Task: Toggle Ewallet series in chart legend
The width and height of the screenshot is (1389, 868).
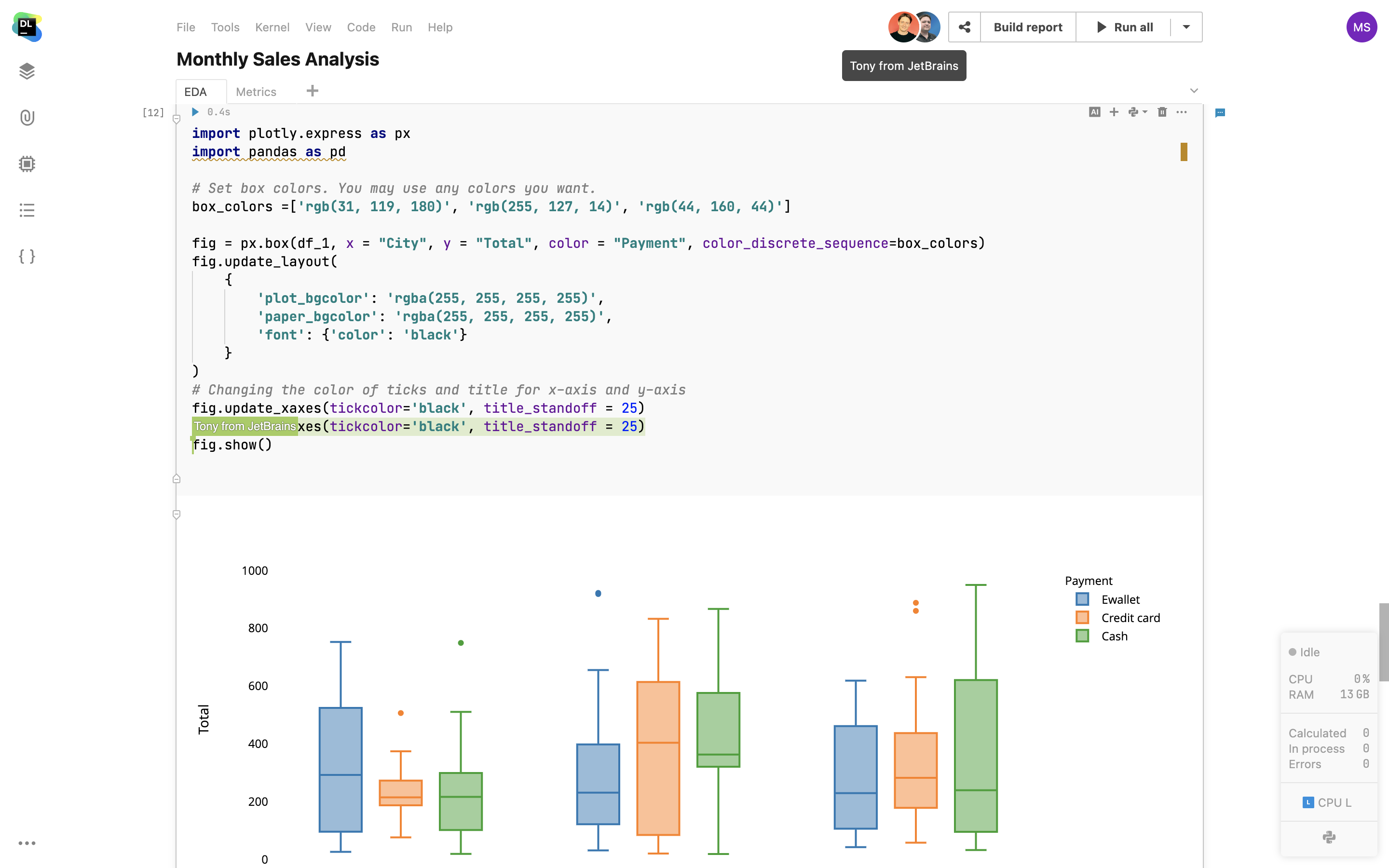Action: click(1119, 599)
